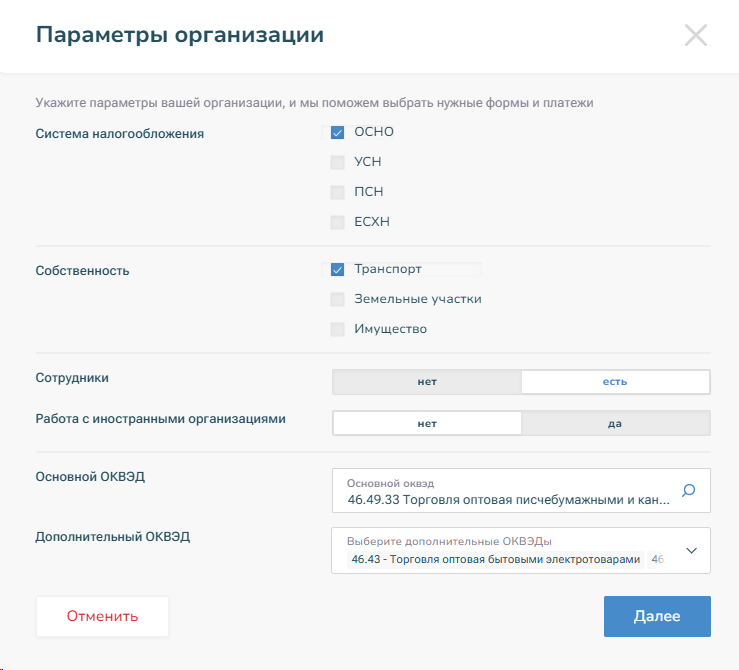Set Сотрудники to есть

point(614,382)
